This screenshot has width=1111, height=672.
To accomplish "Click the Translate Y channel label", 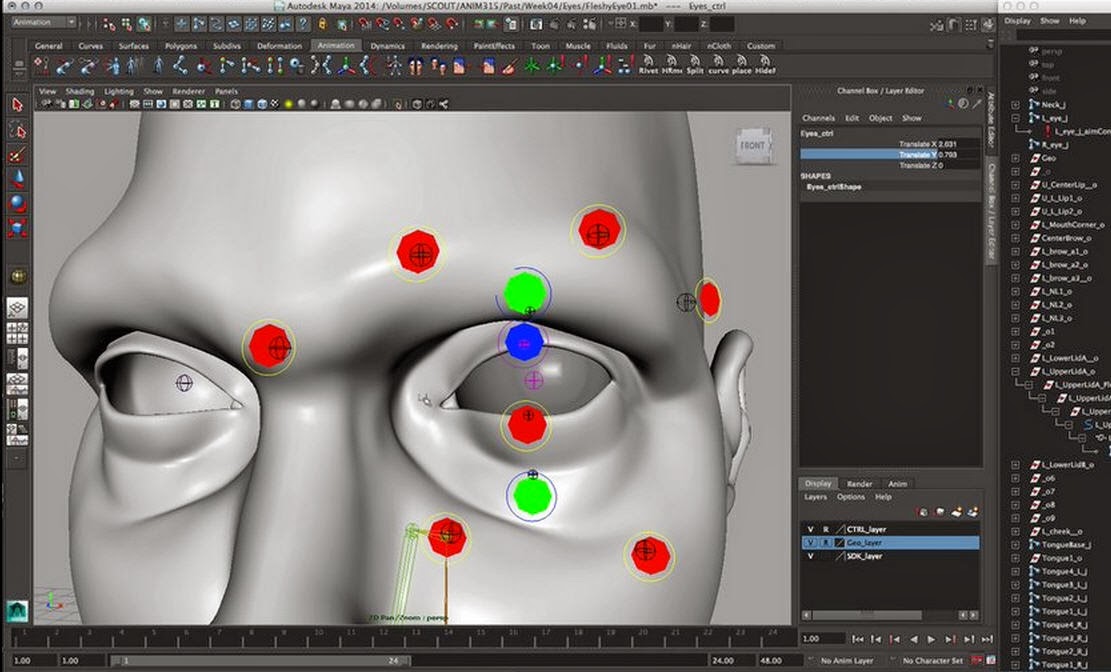I will pos(918,155).
